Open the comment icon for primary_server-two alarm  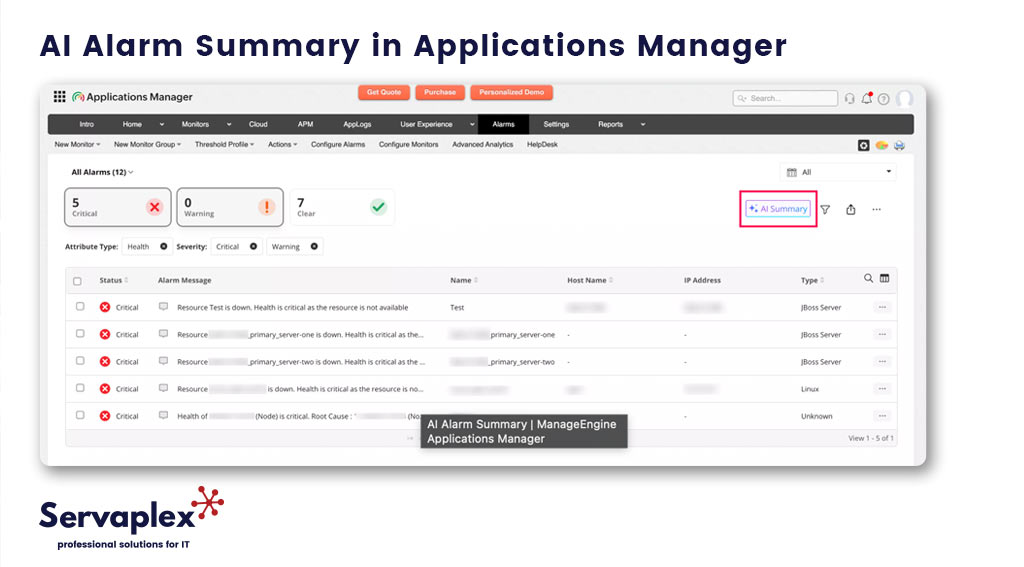[163, 361]
